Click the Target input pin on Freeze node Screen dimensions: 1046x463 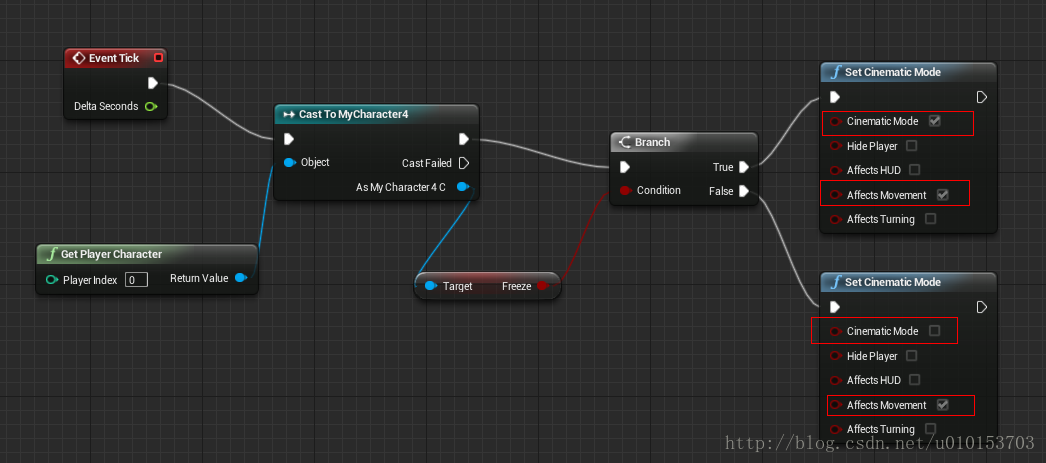point(431,286)
